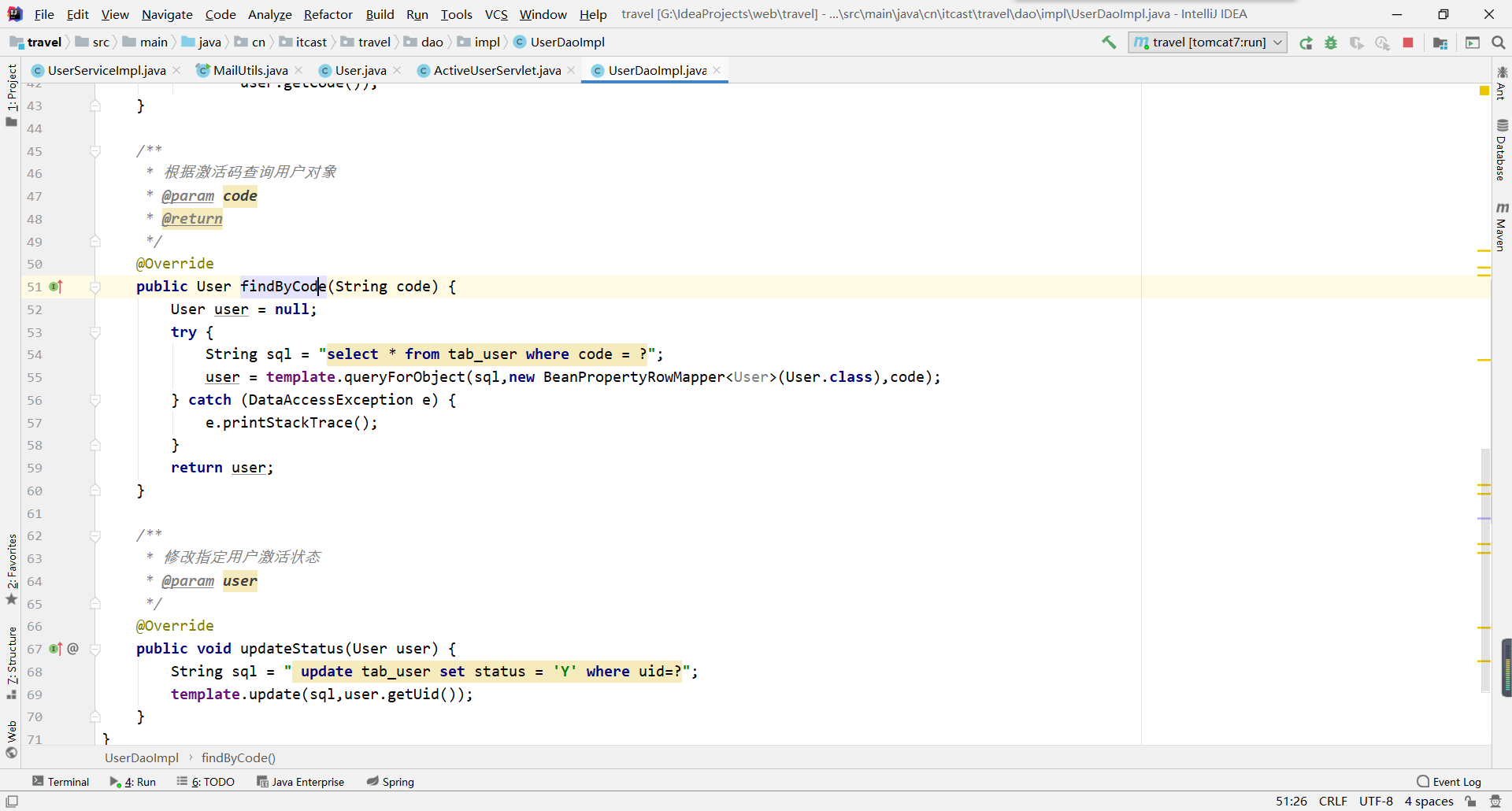Open the Ant tool window
This screenshot has height=811, width=1512.
1501,83
